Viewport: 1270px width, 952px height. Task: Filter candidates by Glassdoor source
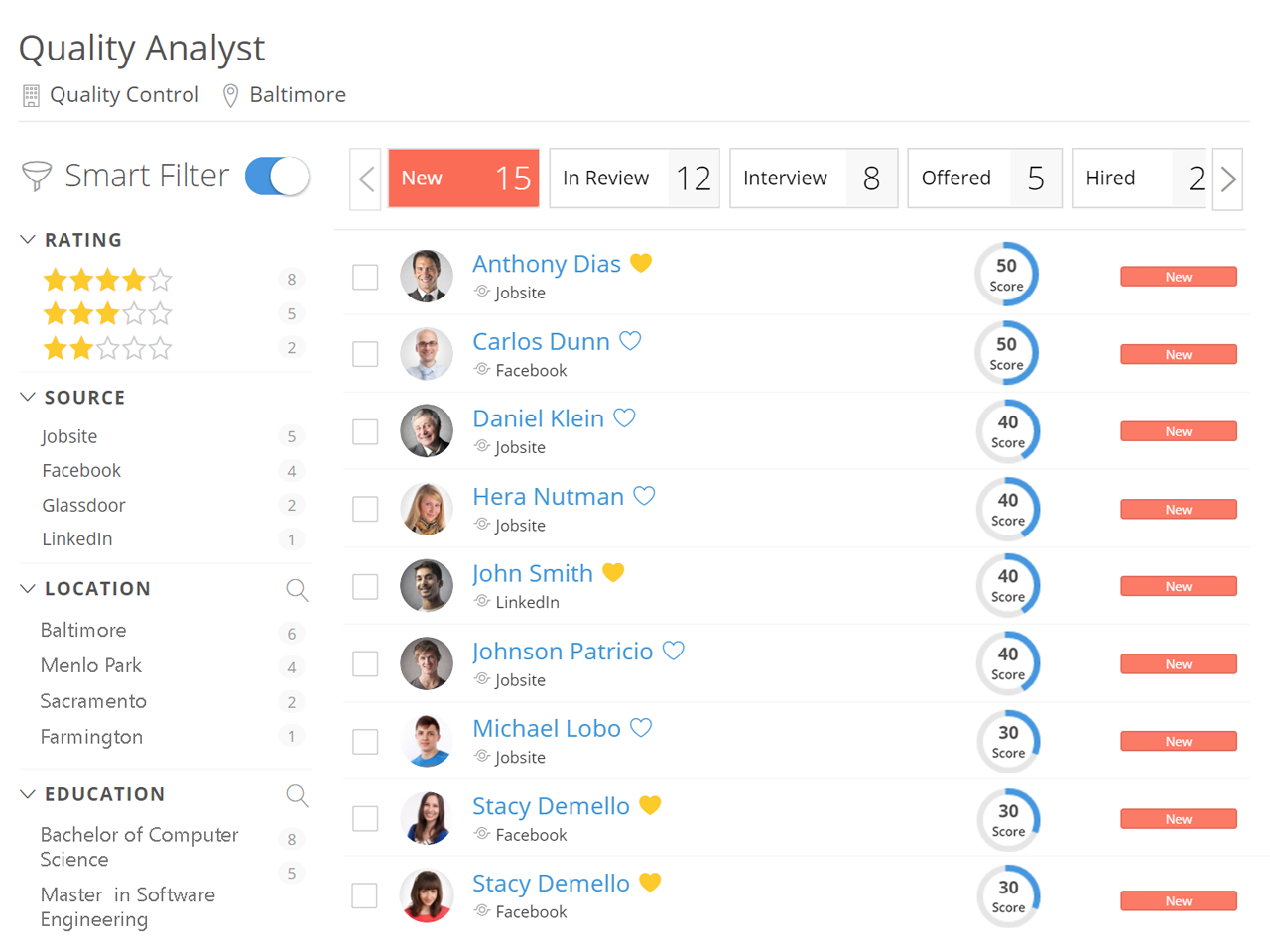[83, 505]
